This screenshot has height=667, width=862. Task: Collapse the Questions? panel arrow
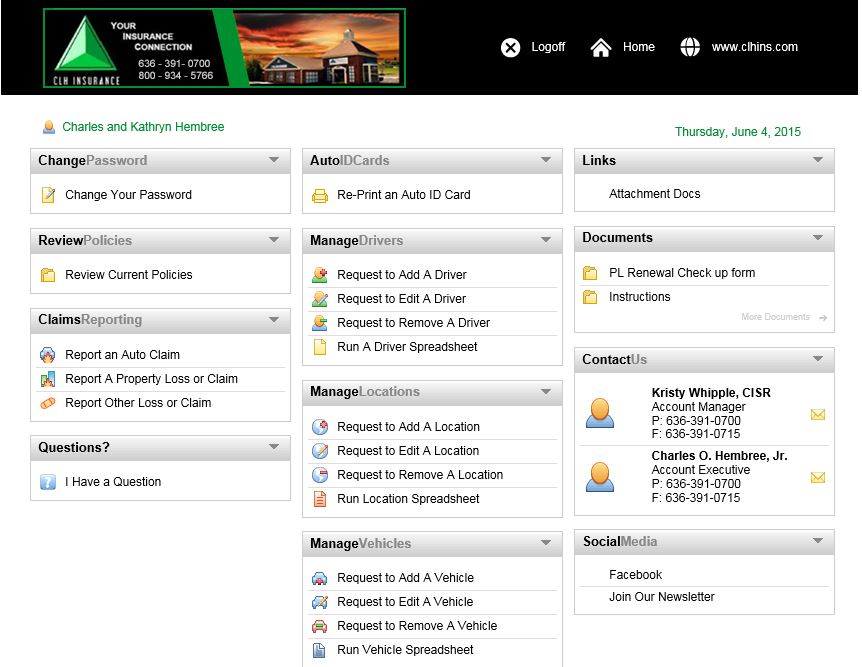[274, 446]
